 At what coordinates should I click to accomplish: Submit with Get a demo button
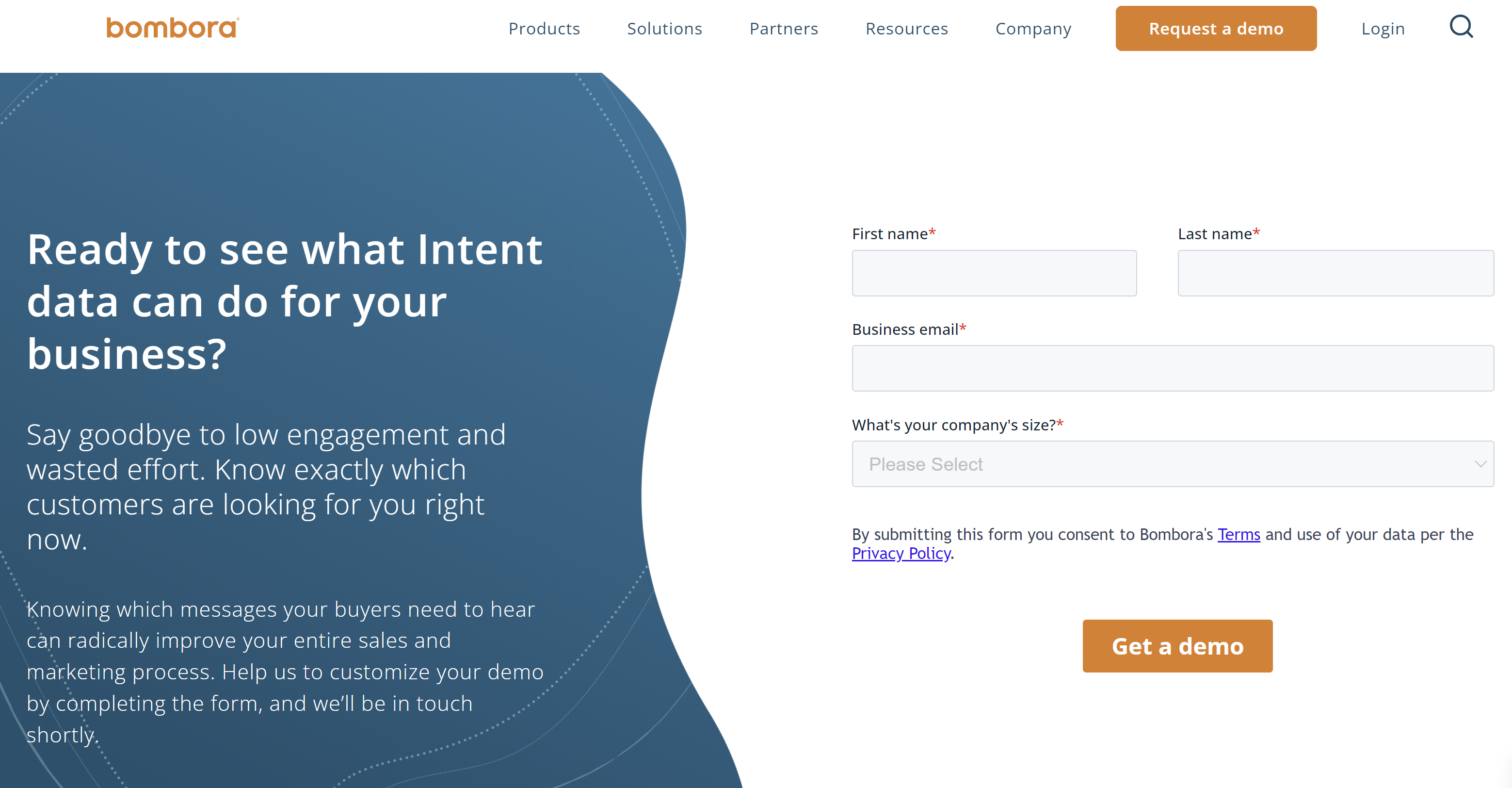[1177, 646]
